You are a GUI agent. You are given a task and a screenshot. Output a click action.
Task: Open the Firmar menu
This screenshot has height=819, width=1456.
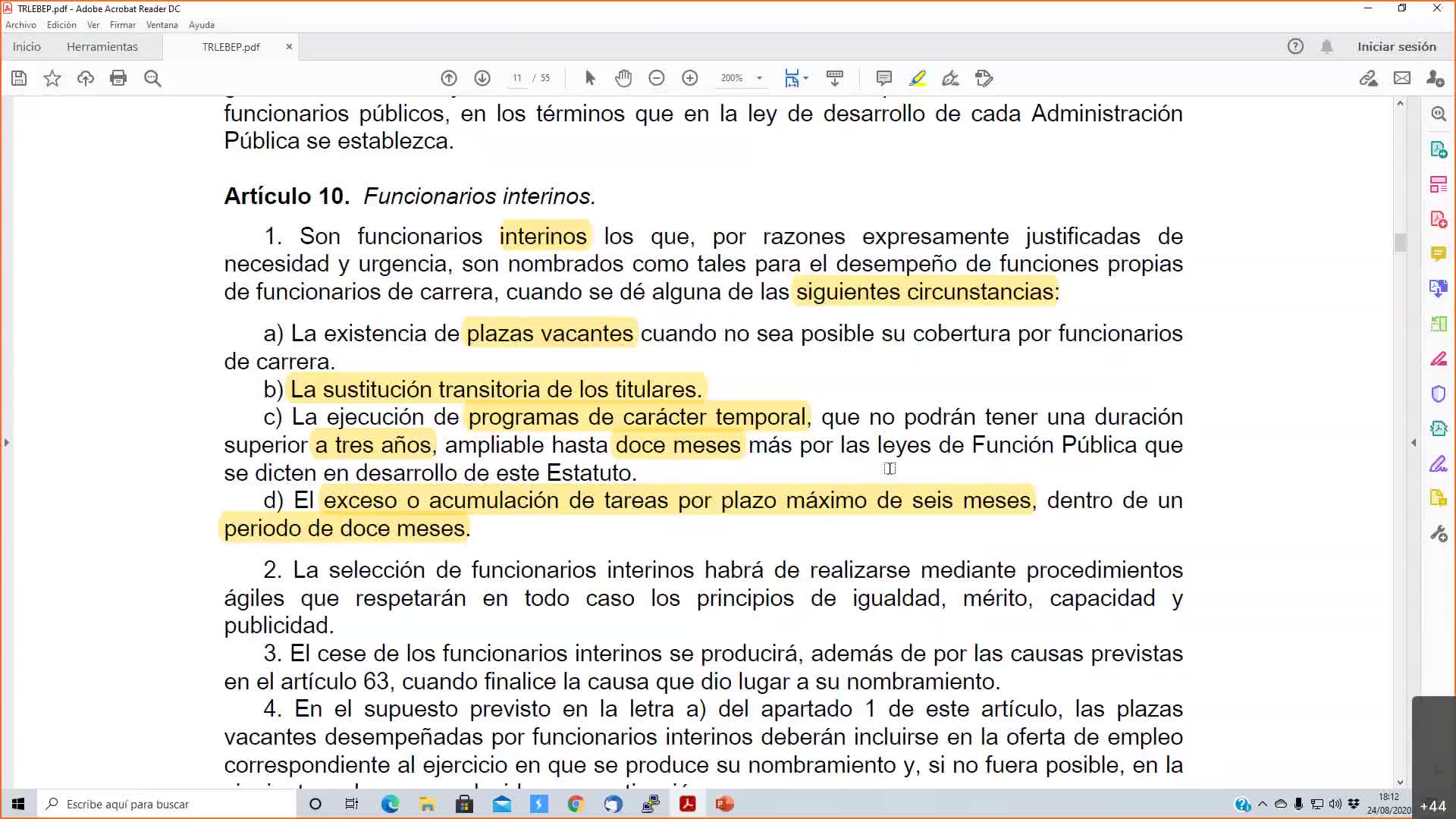click(122, 25)
